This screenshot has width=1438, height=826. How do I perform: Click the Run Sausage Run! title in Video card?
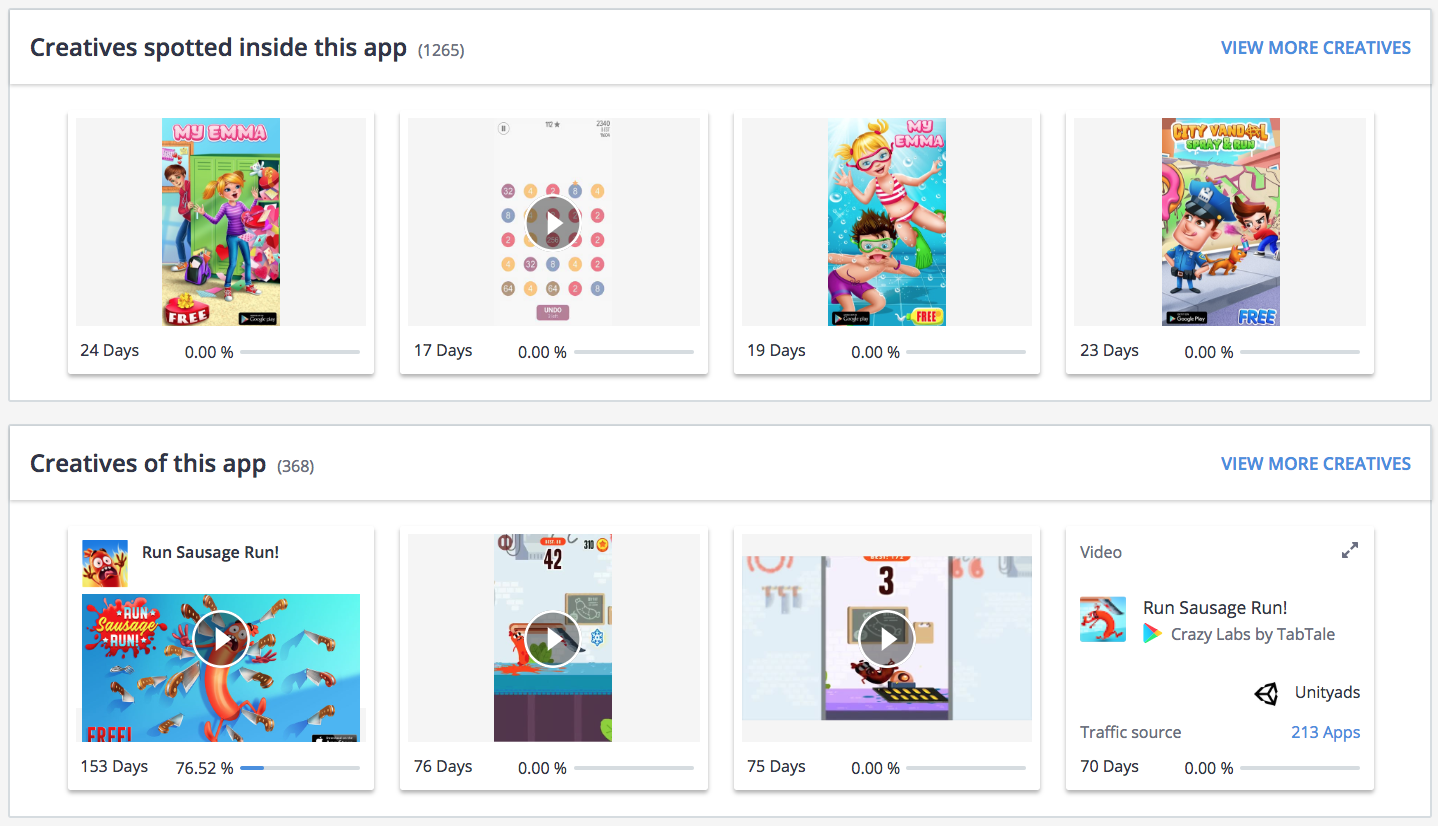click(1215, 608)
